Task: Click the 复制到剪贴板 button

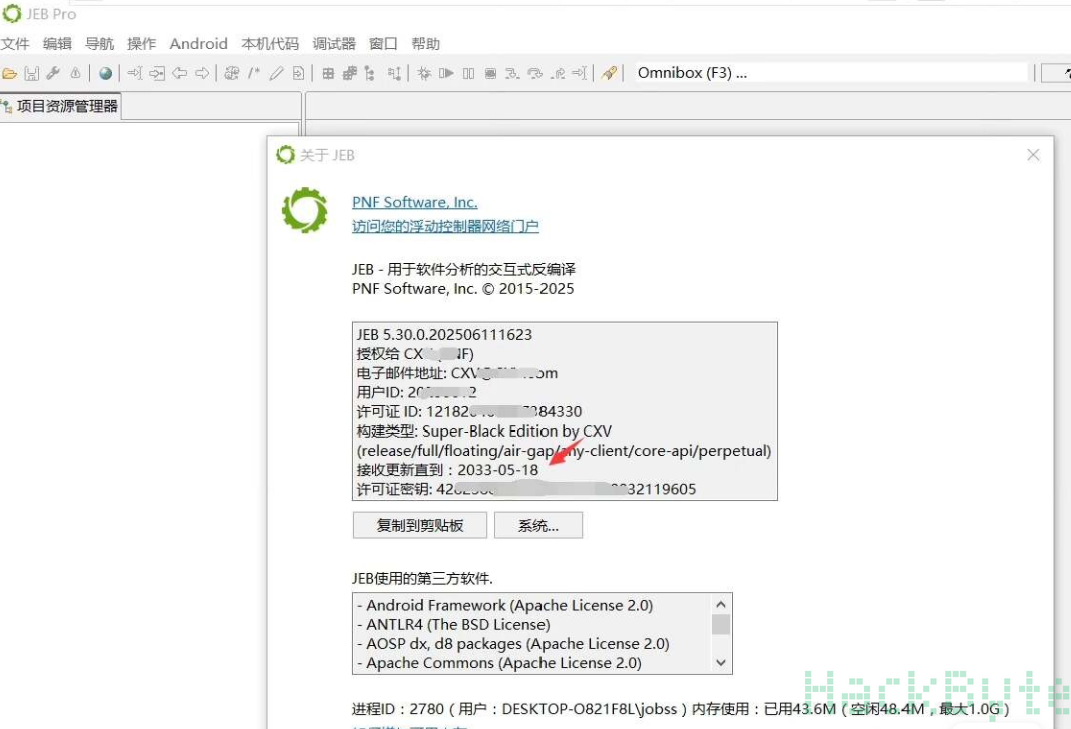Action: point(420,525)
